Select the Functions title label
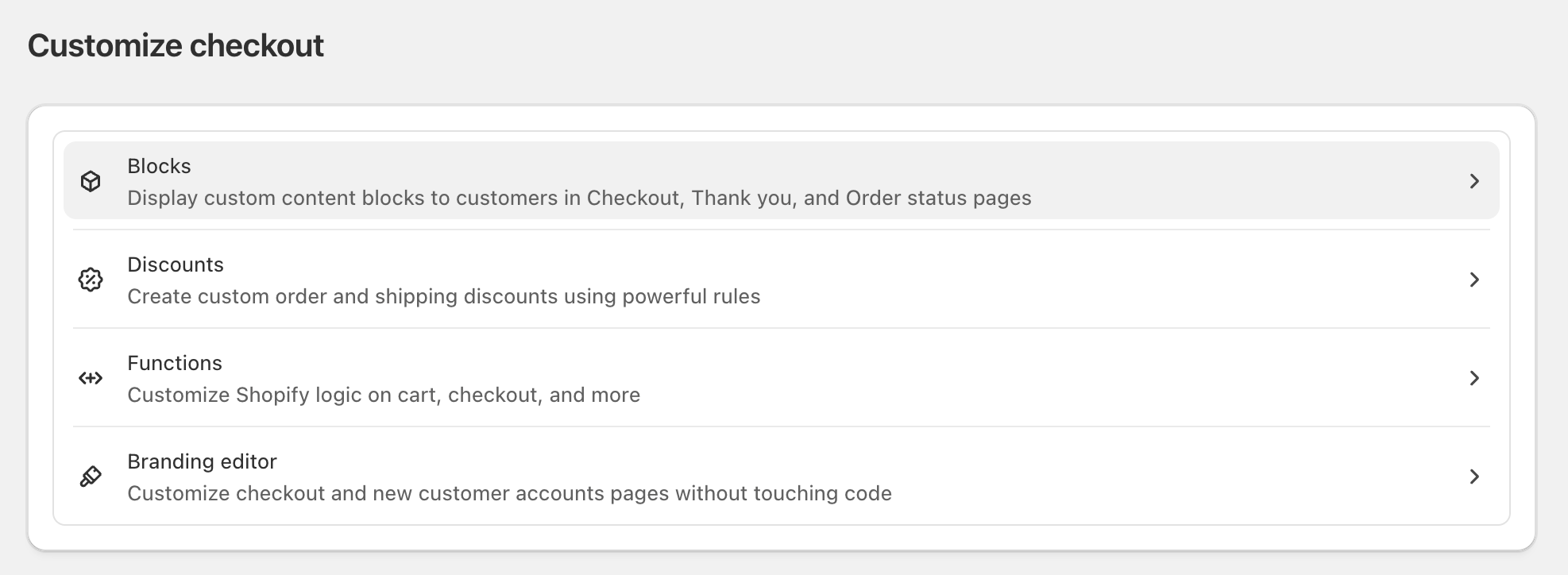 click(x=175, y=363)
